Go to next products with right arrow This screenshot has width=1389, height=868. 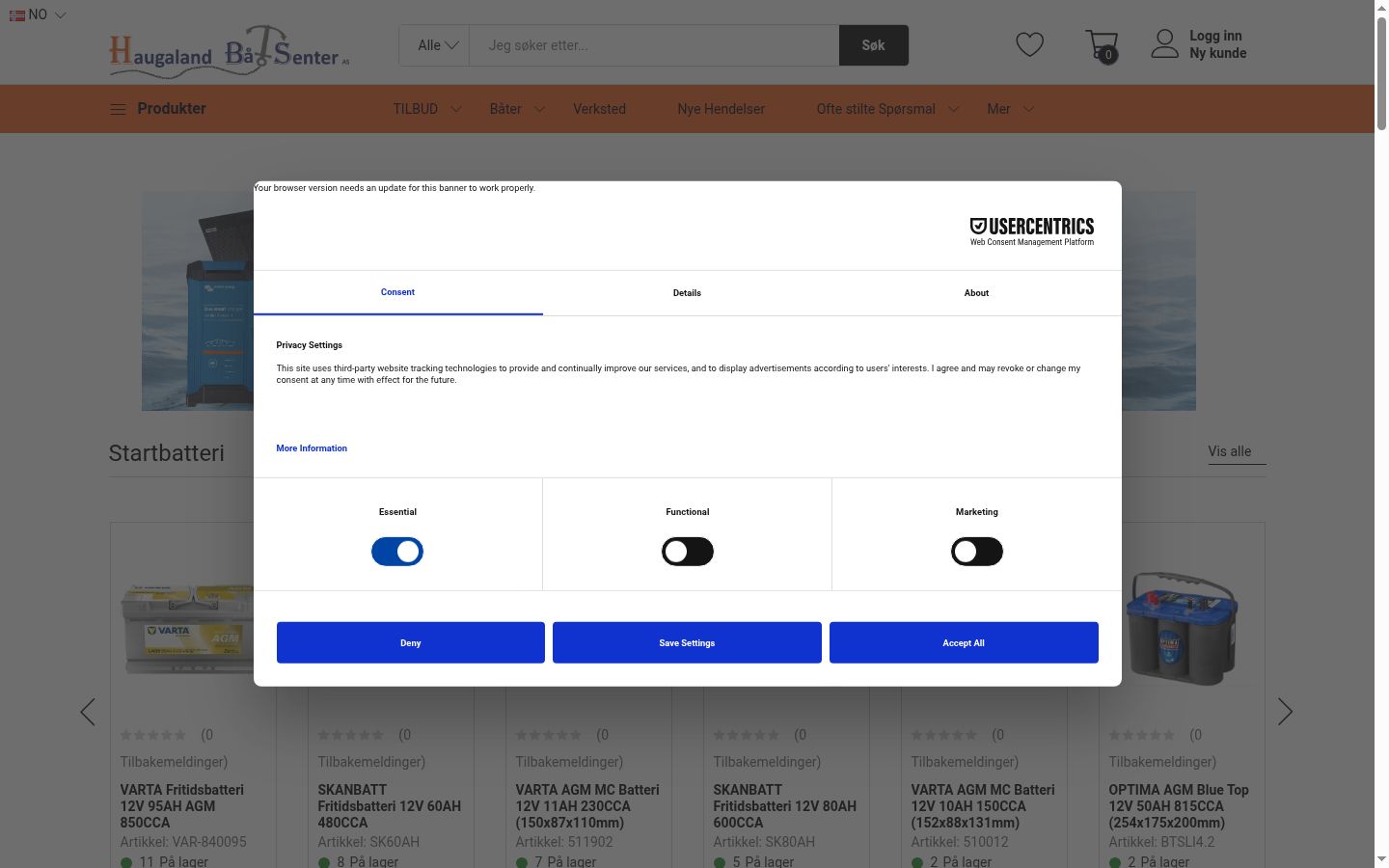coord(1285,712)
